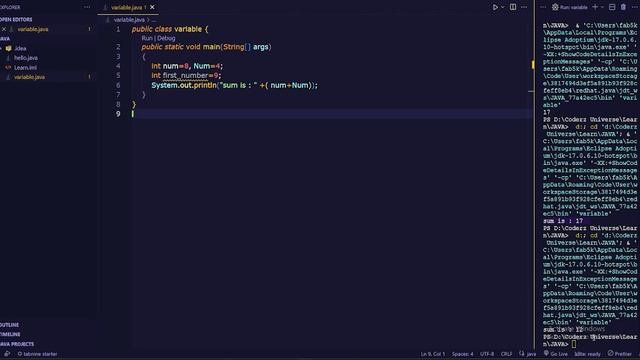Click variable.java in the breadcrumb
The height and width of the screenshot is (360, 640).
(129, 20)
